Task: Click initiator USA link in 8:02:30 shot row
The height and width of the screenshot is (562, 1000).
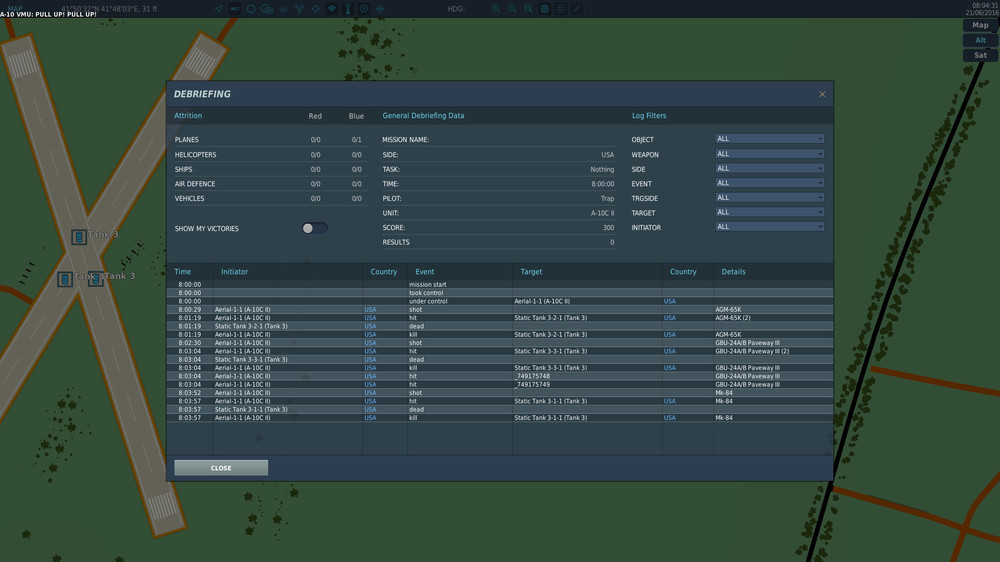Action: [x=370, y=343]
